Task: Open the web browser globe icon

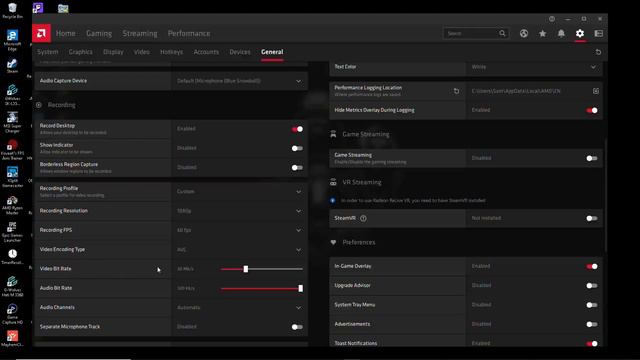Action: pyautogui.click(x=524, y=33)
